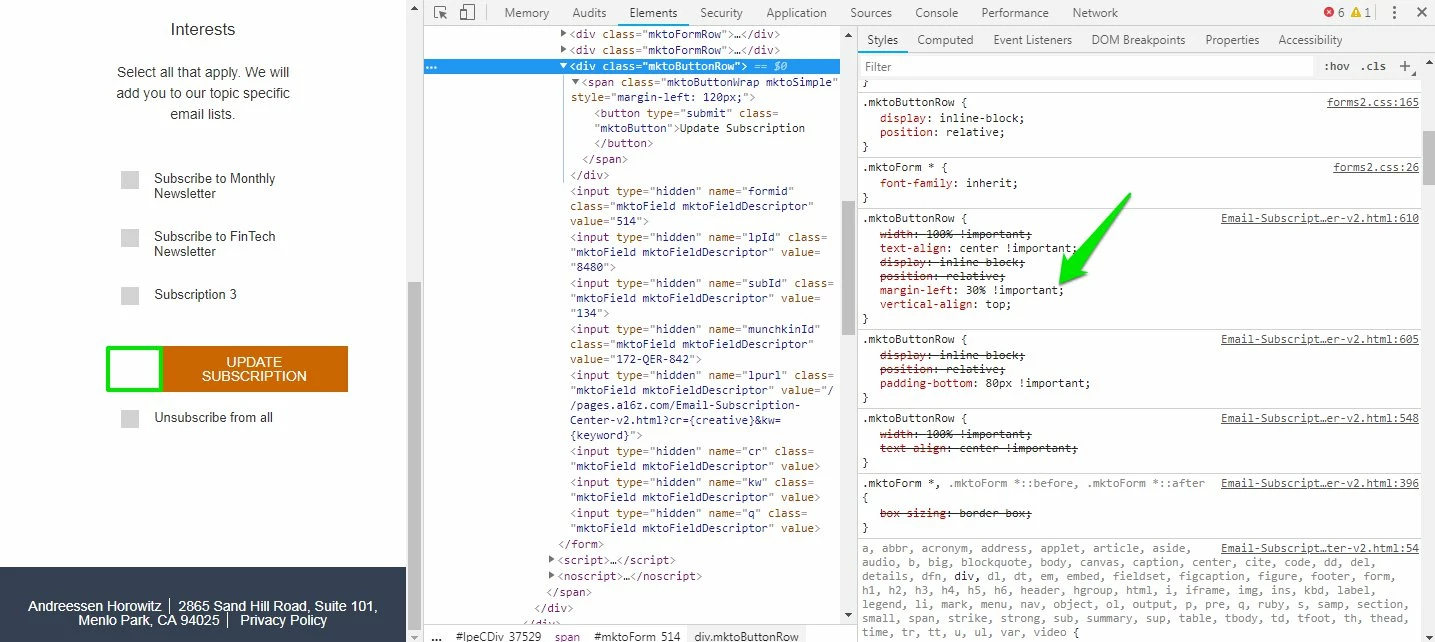Add a new style rule with plus icon
The height and width of the screenshot is (642, 1435).
pos(1404,66)
